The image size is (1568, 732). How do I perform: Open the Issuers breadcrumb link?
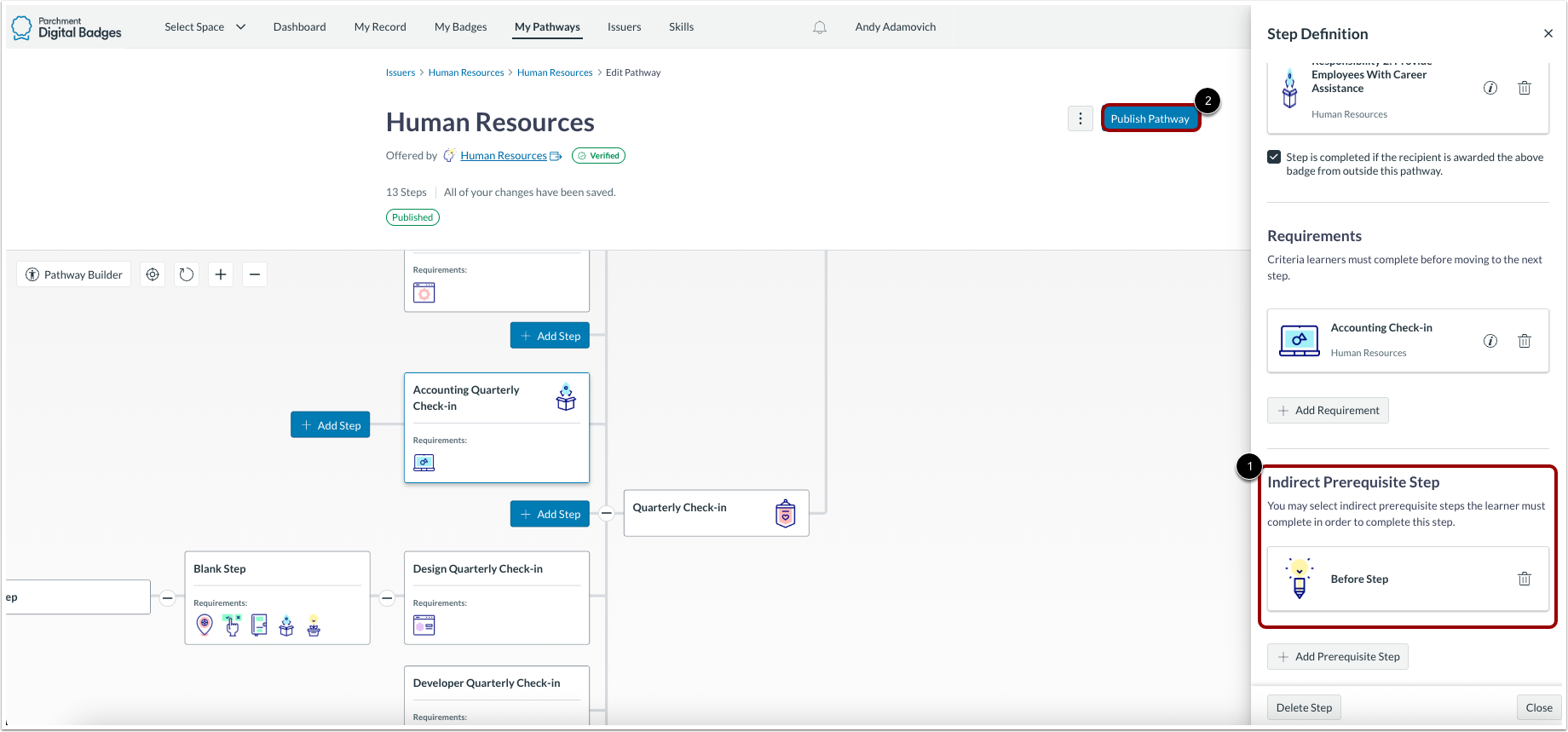tap(401, 72)
